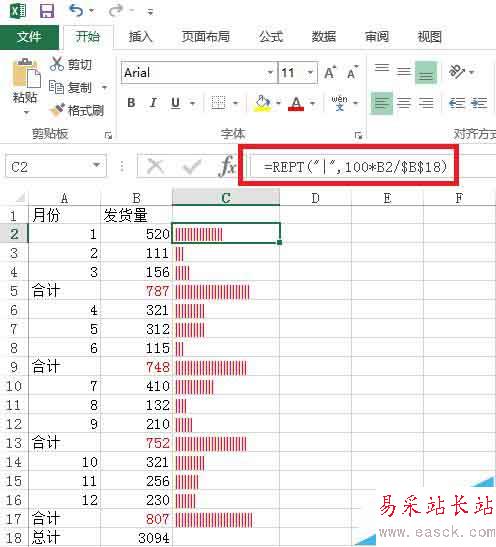Select column C header
Screen dimensions: 496x547
click(x=226, y=197)
